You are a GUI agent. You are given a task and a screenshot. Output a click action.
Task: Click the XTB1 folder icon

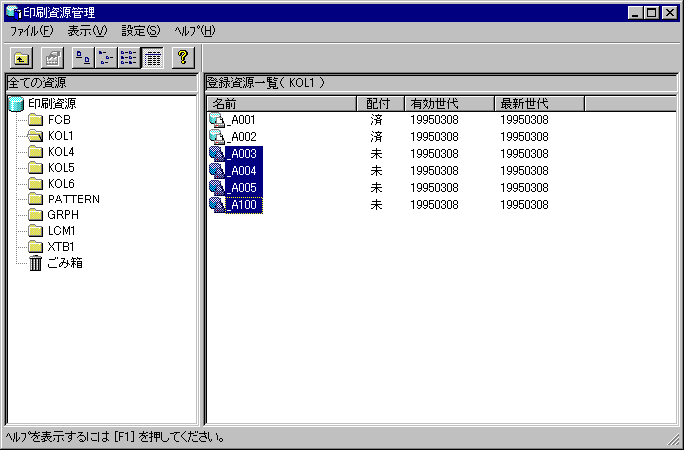35,247
